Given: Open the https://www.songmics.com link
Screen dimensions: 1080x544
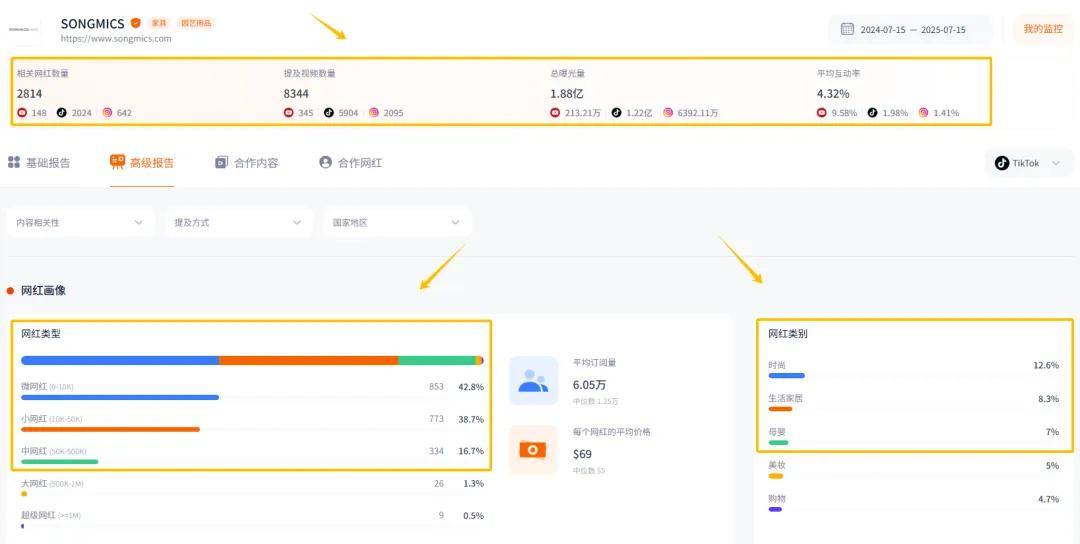Looking at the screenshot, I should [x=116, y=39].
